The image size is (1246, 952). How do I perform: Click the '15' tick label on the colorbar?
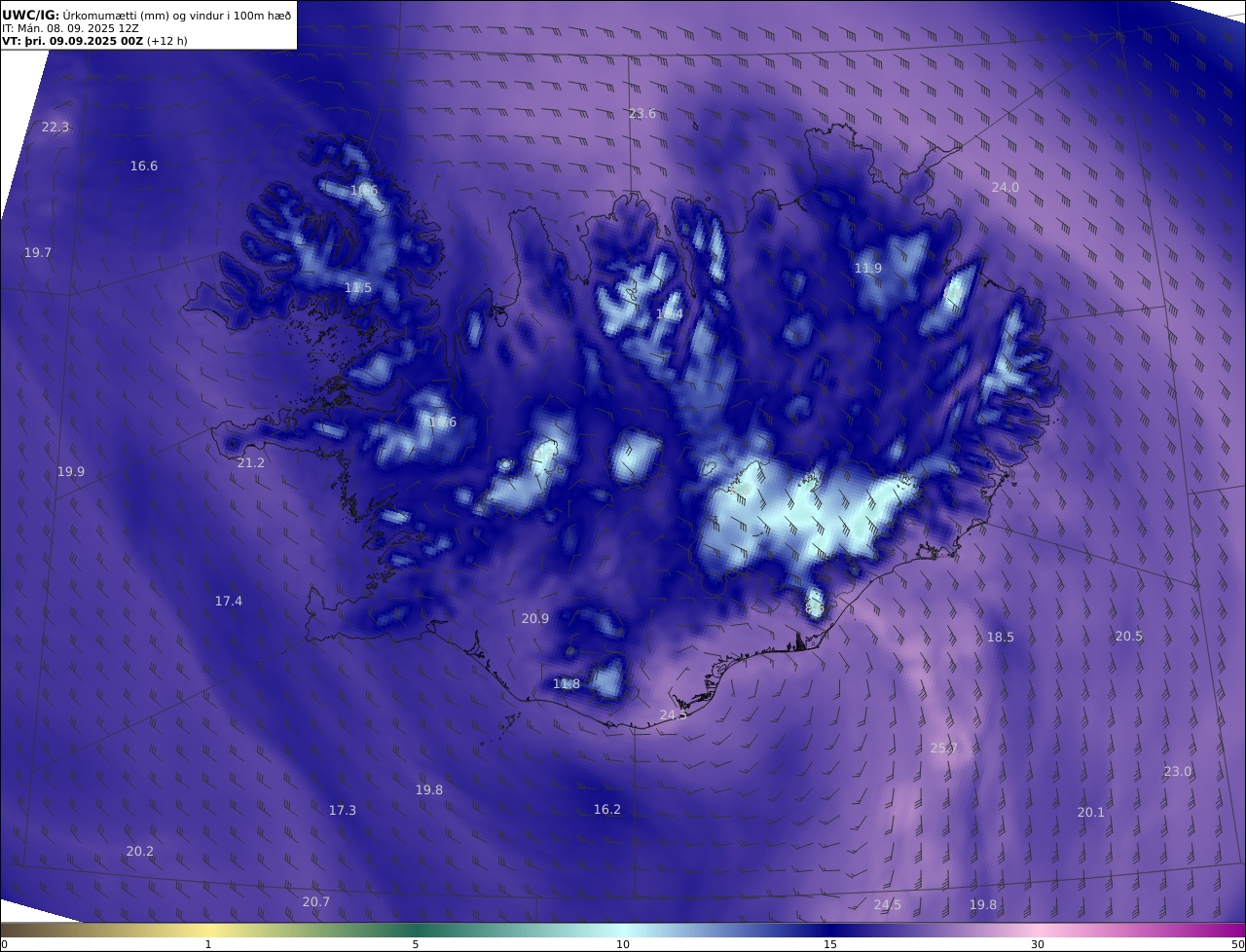[830, 944]
